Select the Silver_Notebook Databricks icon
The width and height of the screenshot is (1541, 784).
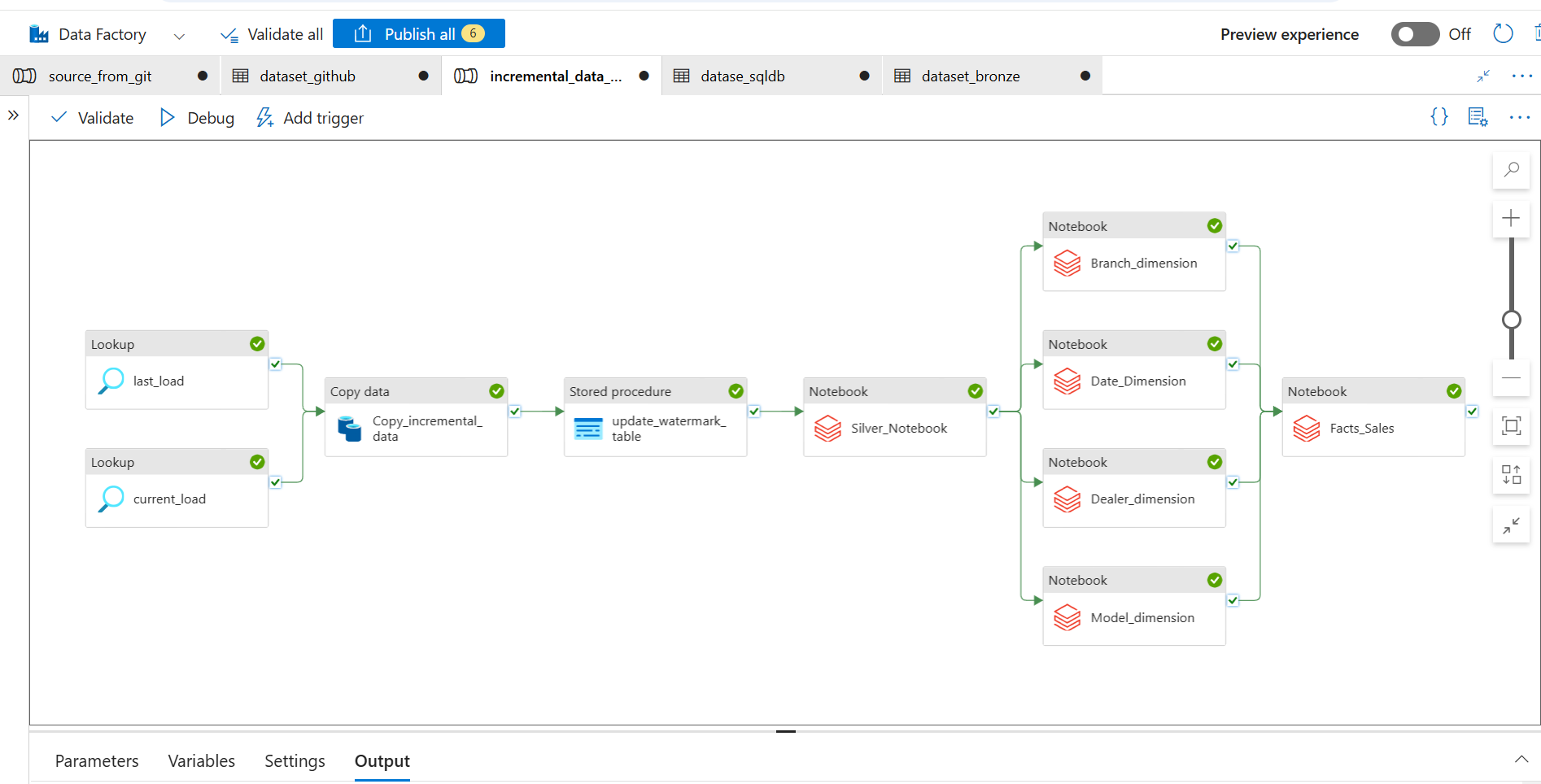[827, 429]
